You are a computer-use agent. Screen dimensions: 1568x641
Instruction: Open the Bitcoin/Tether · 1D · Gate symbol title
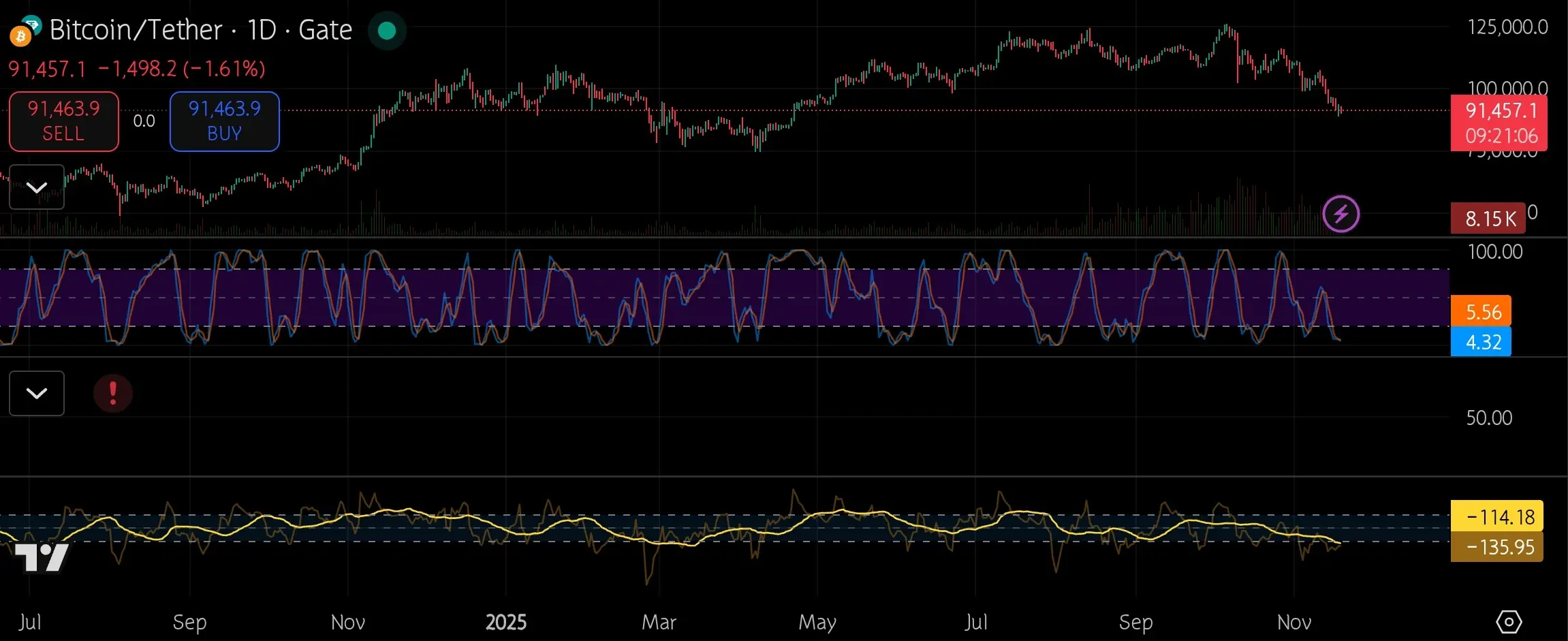click(x=201, y=30)
